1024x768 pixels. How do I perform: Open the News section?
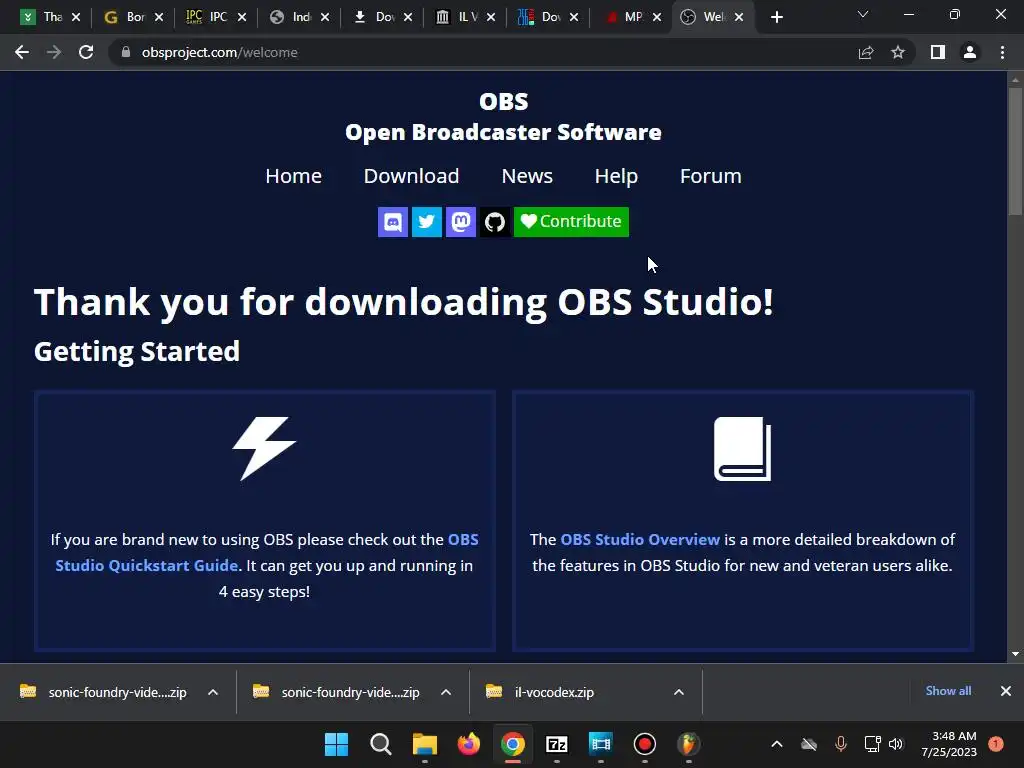pyautogui.click(x=527, y=176)
